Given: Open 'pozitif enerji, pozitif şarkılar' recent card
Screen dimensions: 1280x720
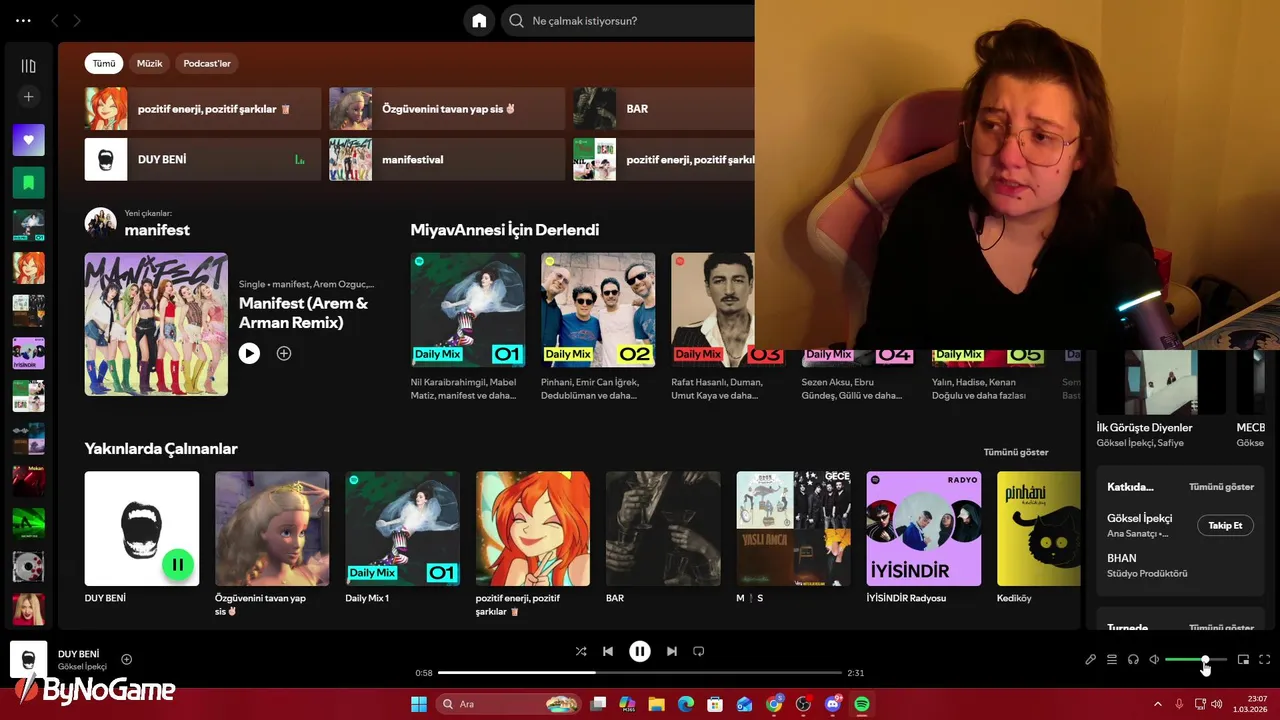Looking at the screenshot, I should click(x=533, y=545).
